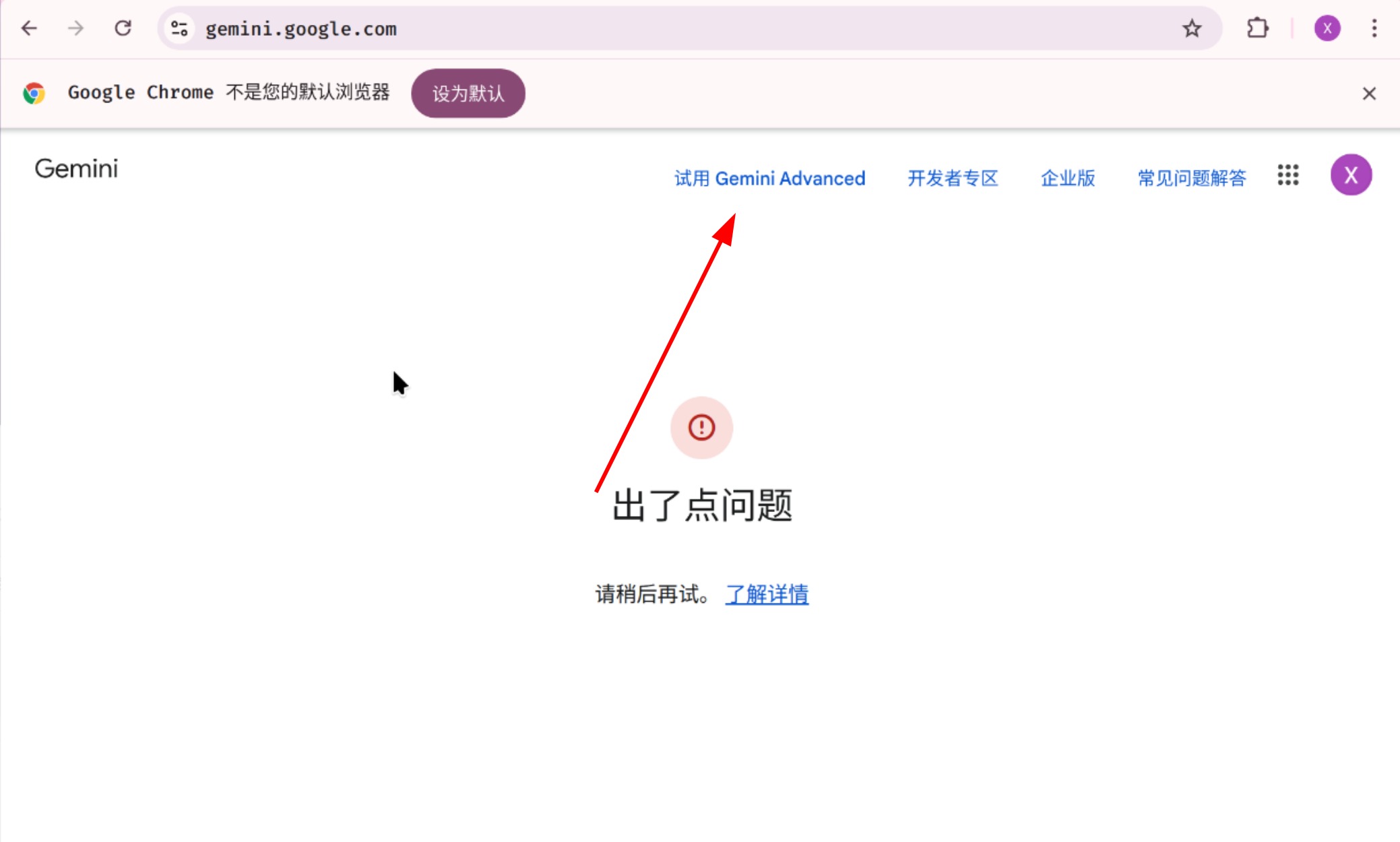The image size is (1400, 842).
Task: Open Chrome three-dot menu
Action: (x=1374, y=28)
